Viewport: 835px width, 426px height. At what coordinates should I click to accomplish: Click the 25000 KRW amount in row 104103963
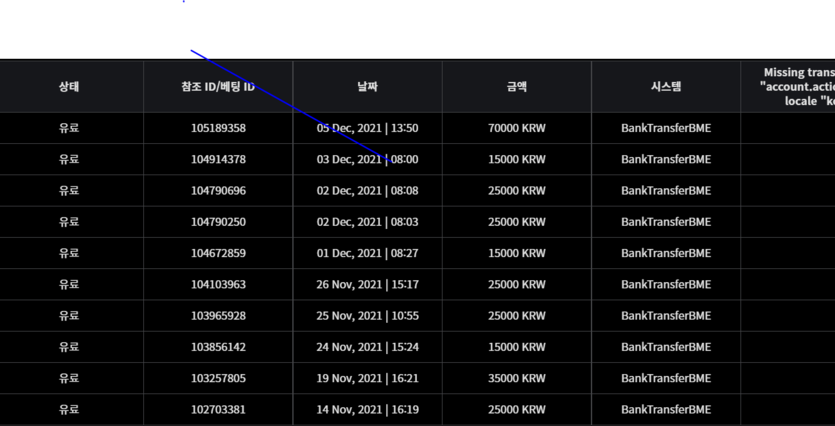pos(517,284)
